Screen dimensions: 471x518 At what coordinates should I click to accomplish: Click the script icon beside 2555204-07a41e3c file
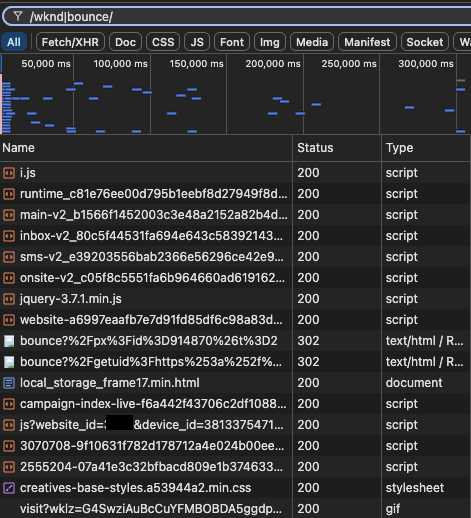coord(9,467)
